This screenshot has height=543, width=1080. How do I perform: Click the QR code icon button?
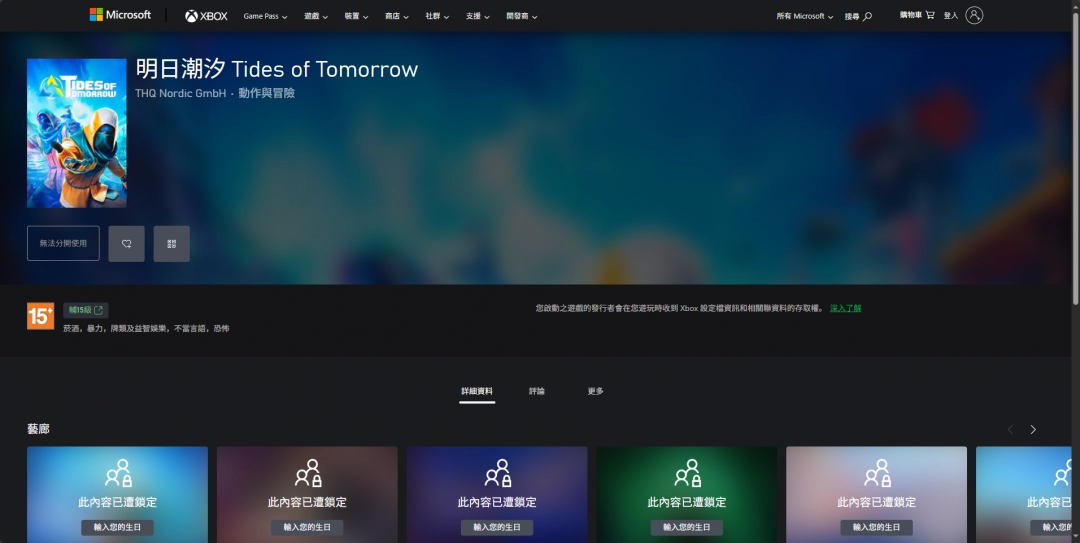[172, 243]
